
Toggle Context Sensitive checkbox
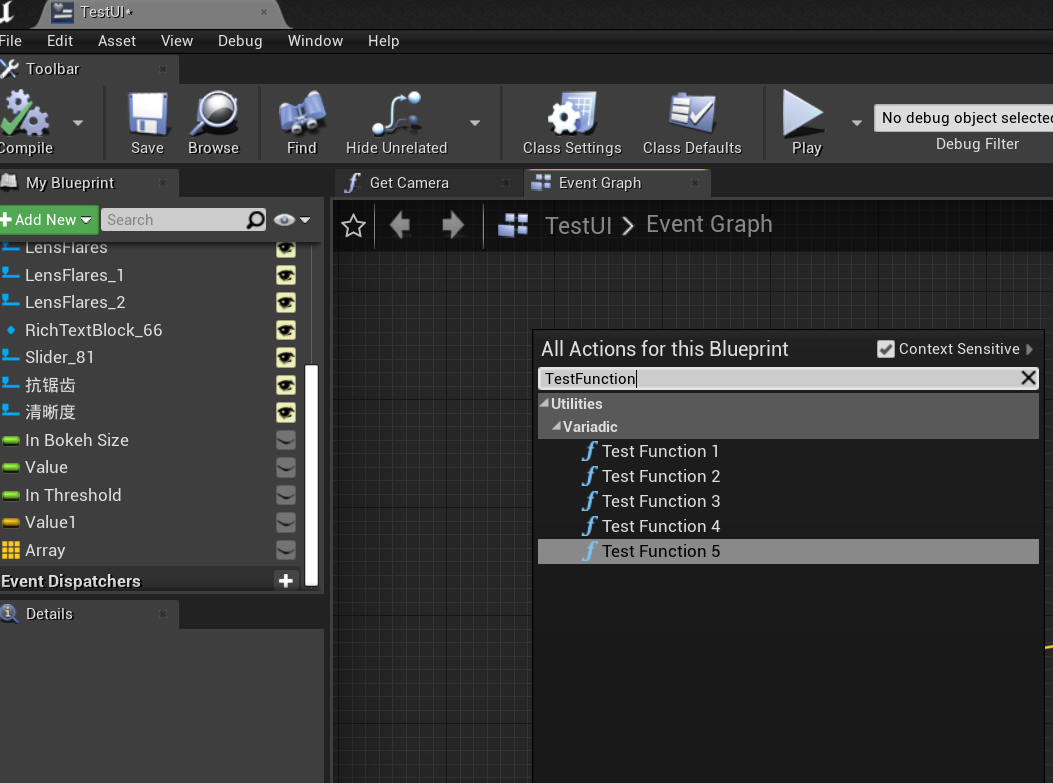pyautogui.click(x=886, y=349)
